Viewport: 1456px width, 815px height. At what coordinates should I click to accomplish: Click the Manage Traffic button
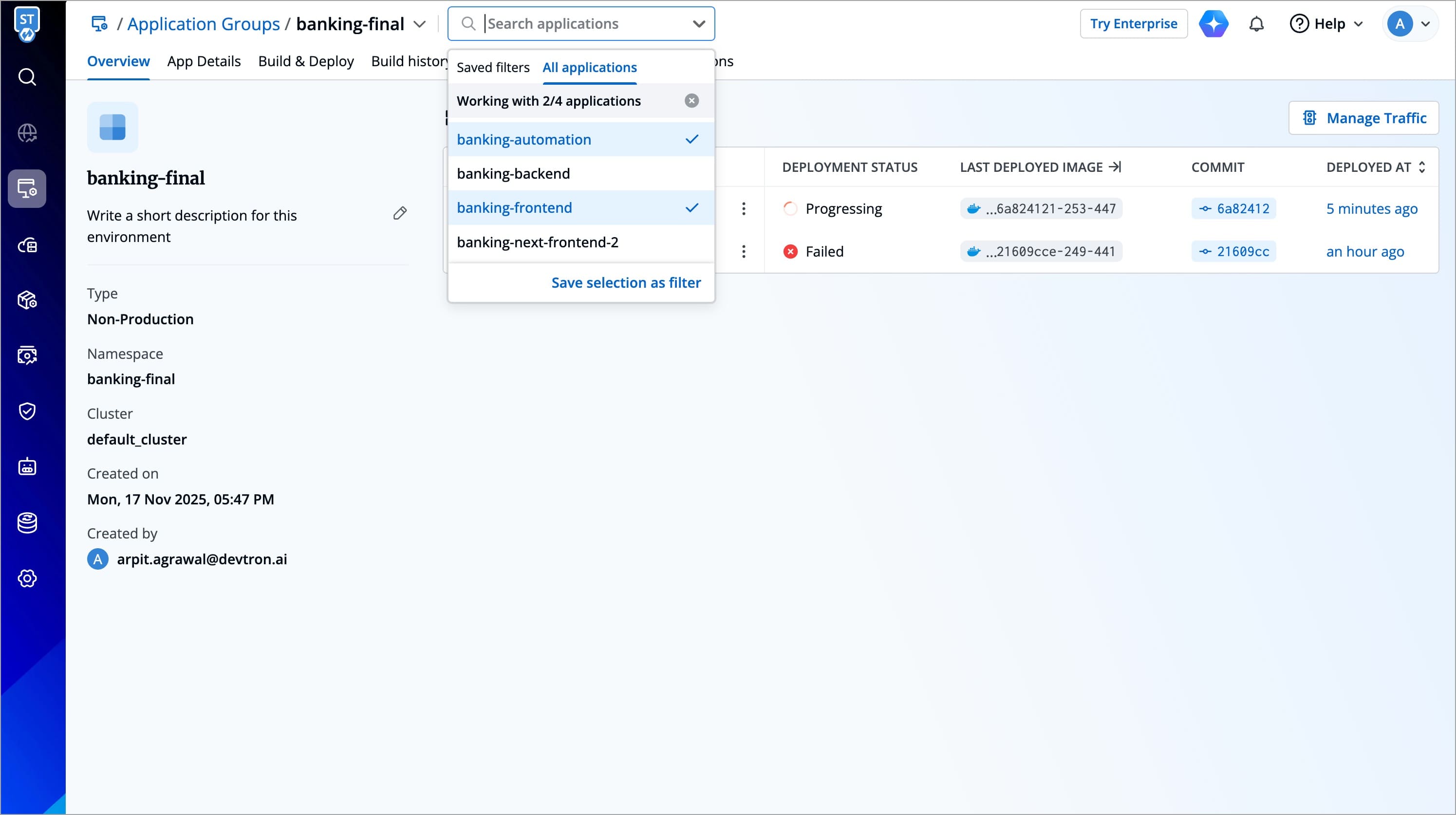(x=1363, y=118)
